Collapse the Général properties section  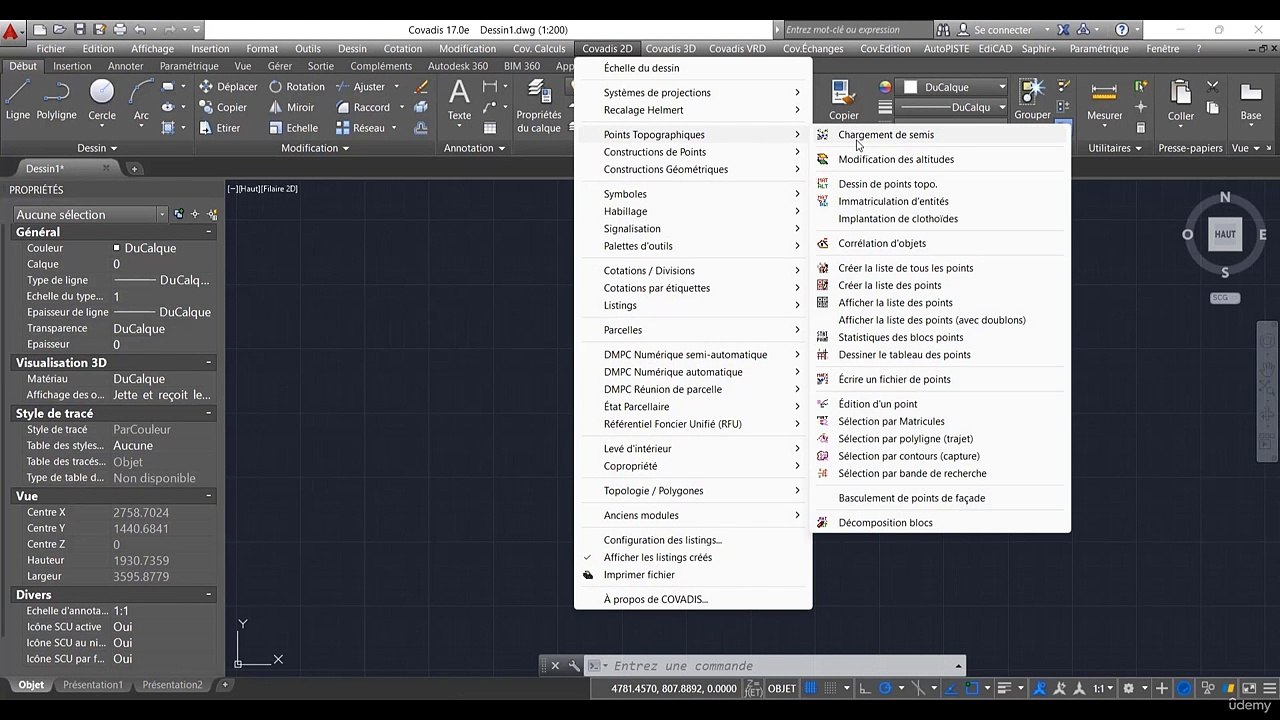(x=209, y=232)
